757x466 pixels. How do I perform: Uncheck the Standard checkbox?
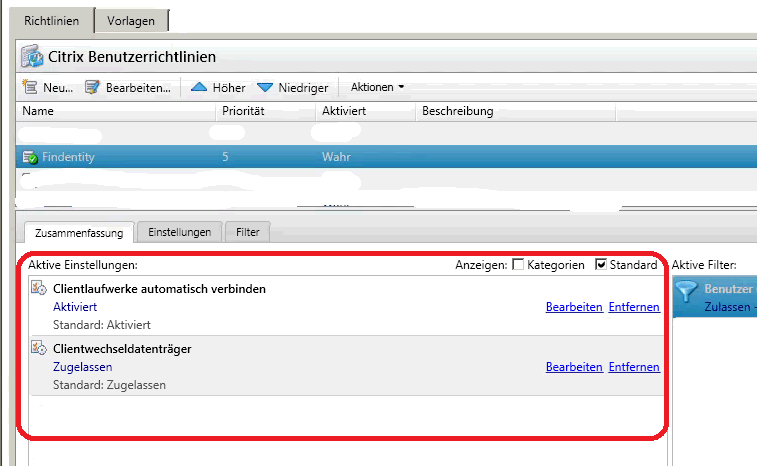point(601,265)
